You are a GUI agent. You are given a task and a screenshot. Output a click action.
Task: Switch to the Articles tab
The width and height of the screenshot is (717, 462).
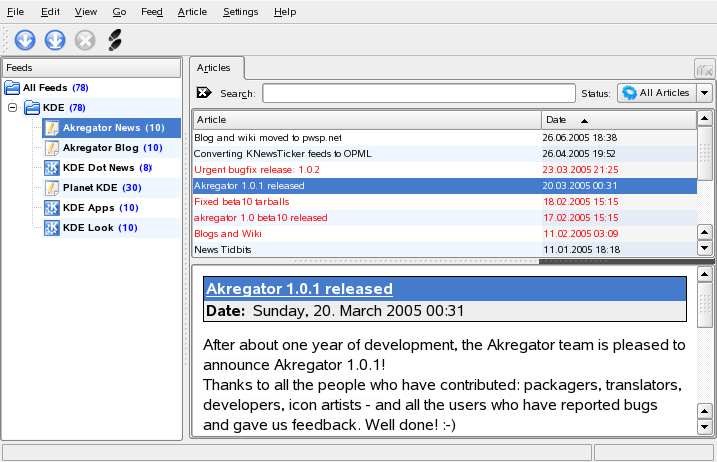coord(214,68)
